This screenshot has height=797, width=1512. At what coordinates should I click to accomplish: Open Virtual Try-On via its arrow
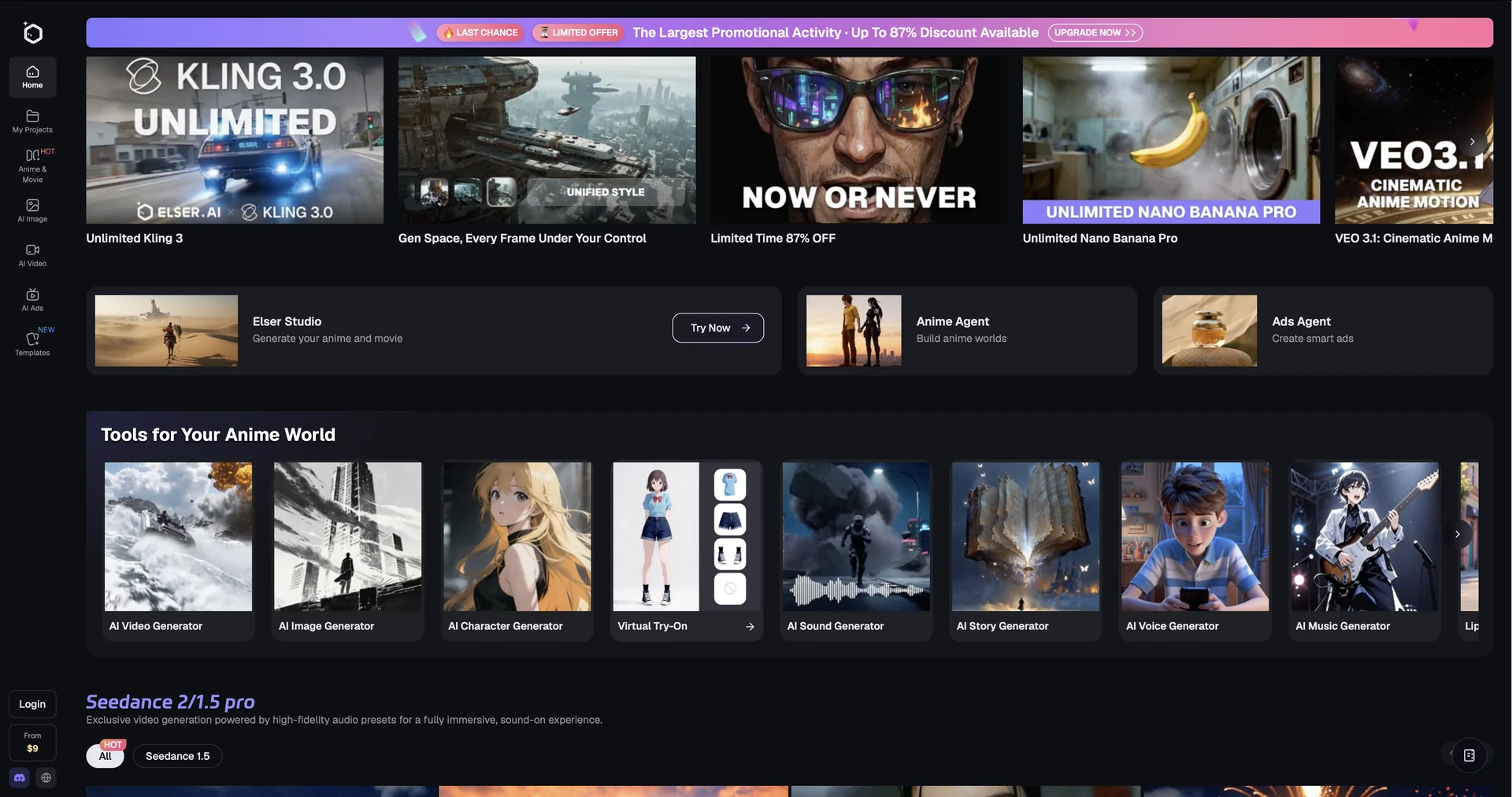(750, 627)
